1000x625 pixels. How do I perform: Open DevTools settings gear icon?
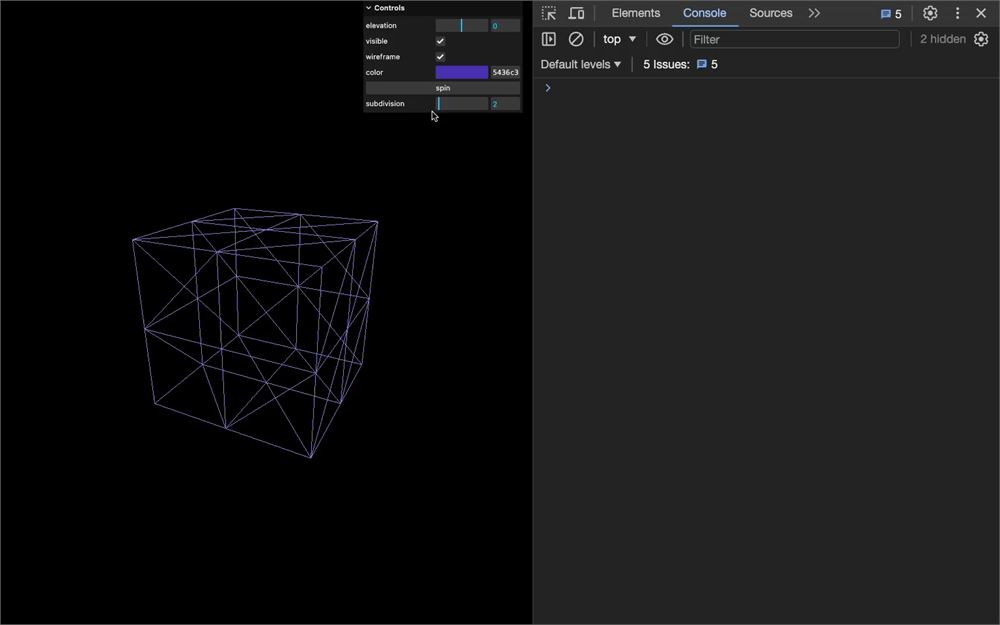click(x=930, y=13)
